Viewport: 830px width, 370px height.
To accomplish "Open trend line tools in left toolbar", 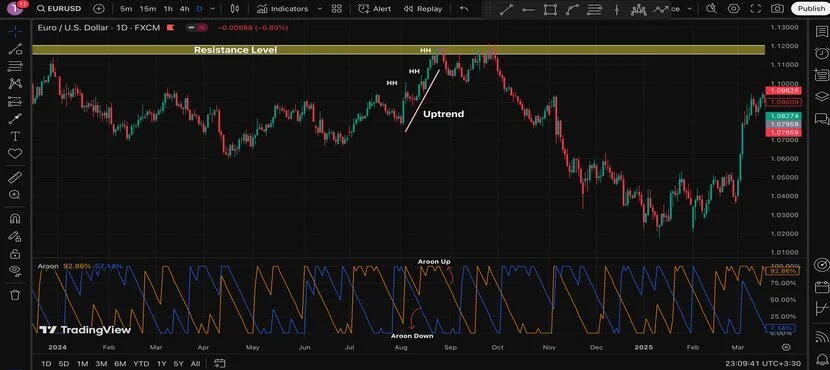I will pos(15,49).
